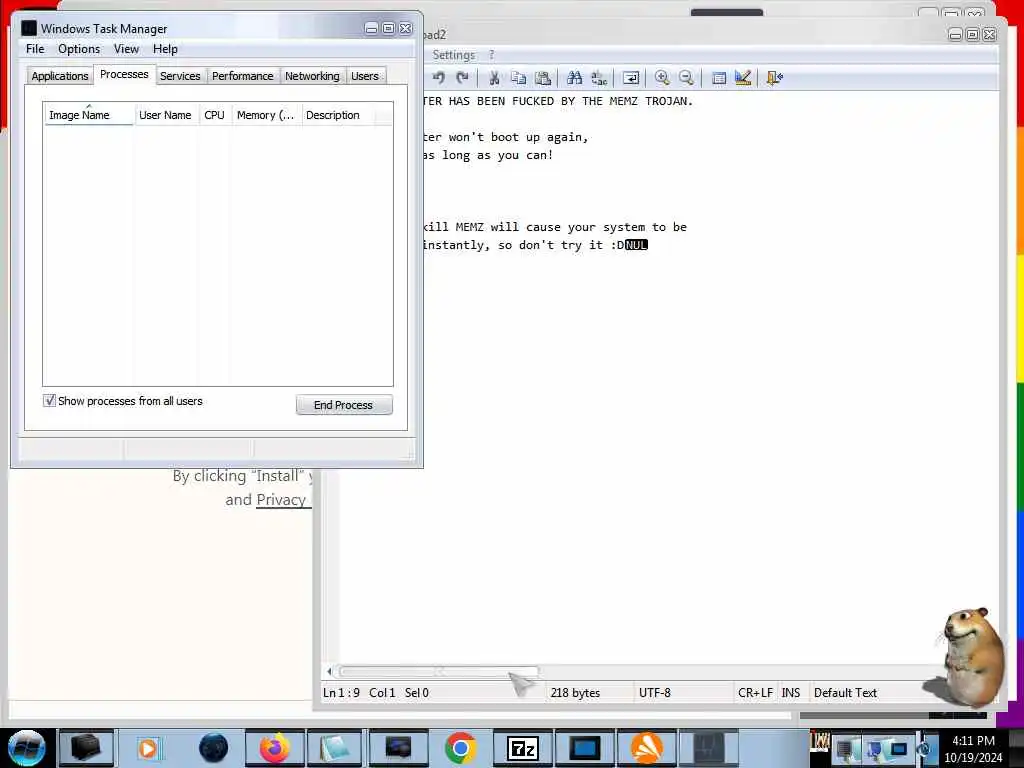Click the left arrow of Notepad2 scrollbar
Image resolution: width=1024 pixels, height=768 pixels.
(329, 671)
